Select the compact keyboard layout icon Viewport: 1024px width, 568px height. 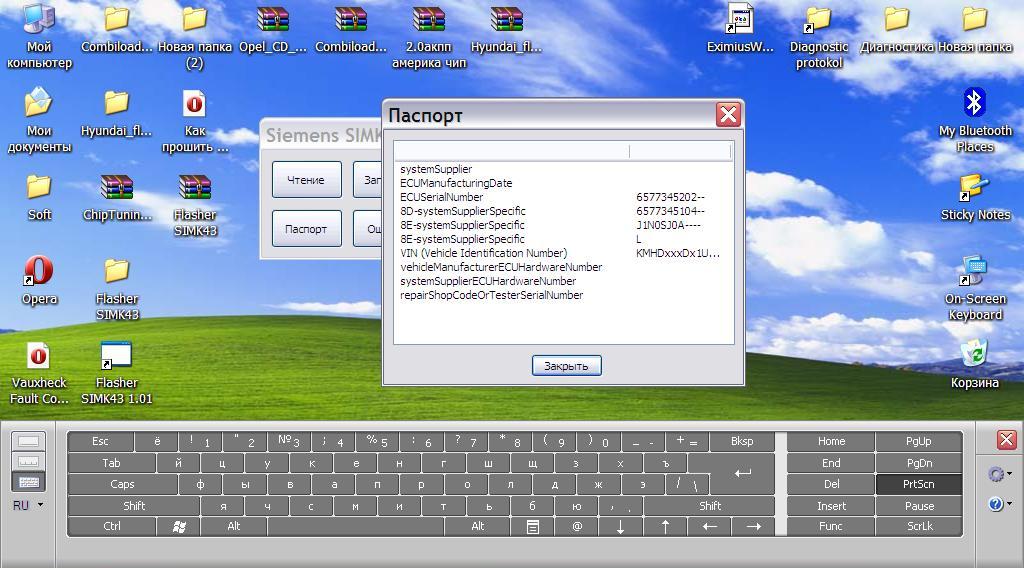click(29, 441)
